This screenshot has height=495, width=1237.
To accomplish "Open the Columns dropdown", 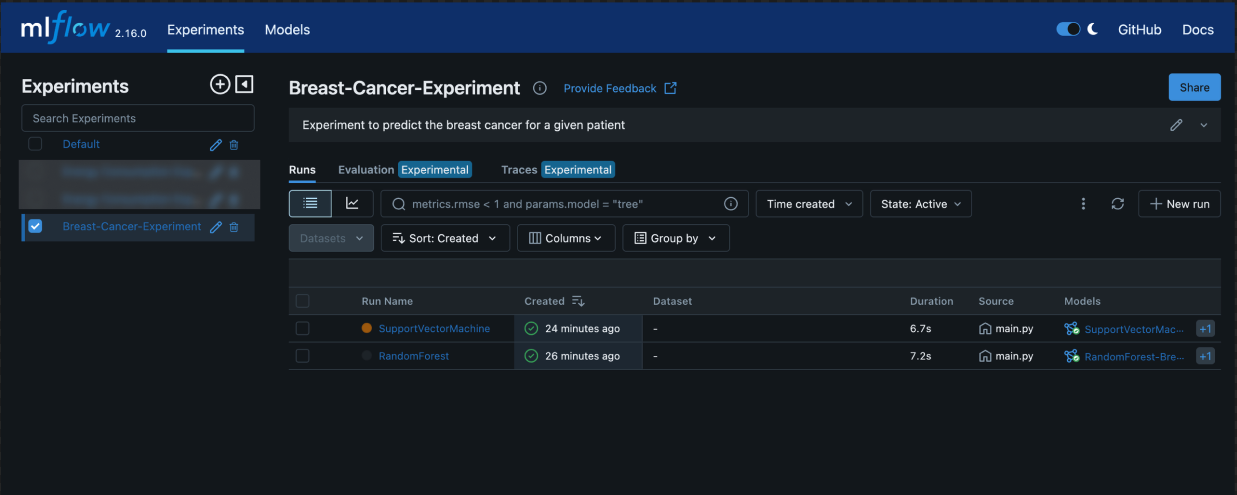I will [566, 239].
